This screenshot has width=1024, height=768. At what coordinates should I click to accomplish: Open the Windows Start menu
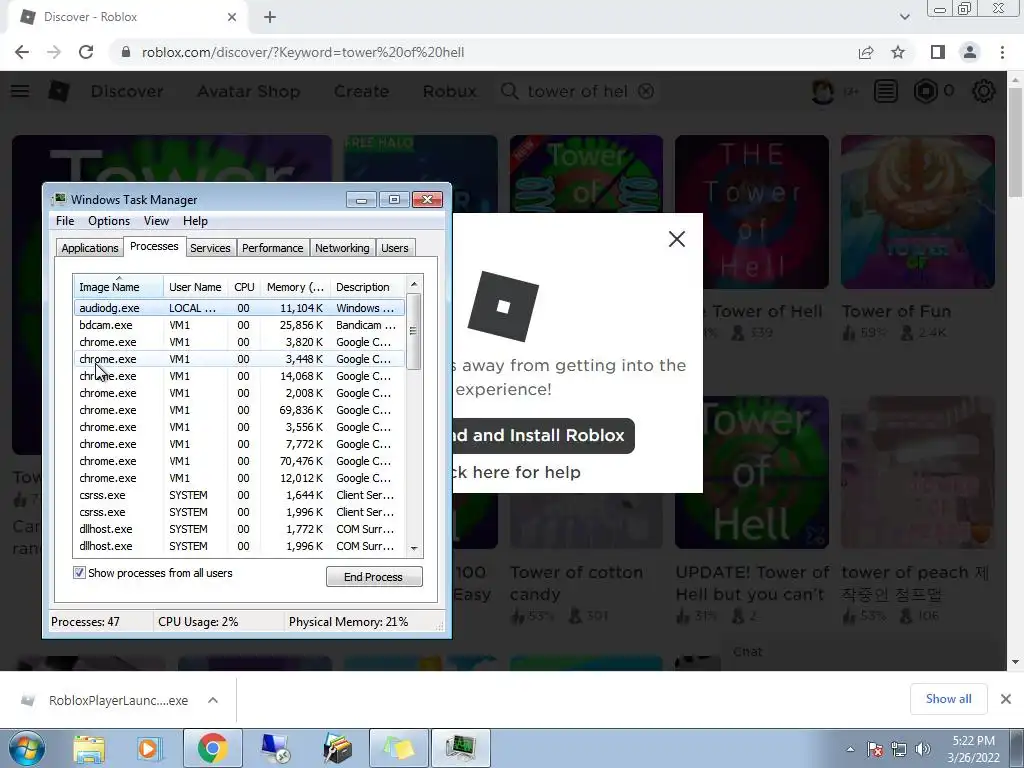click(26, 748)
